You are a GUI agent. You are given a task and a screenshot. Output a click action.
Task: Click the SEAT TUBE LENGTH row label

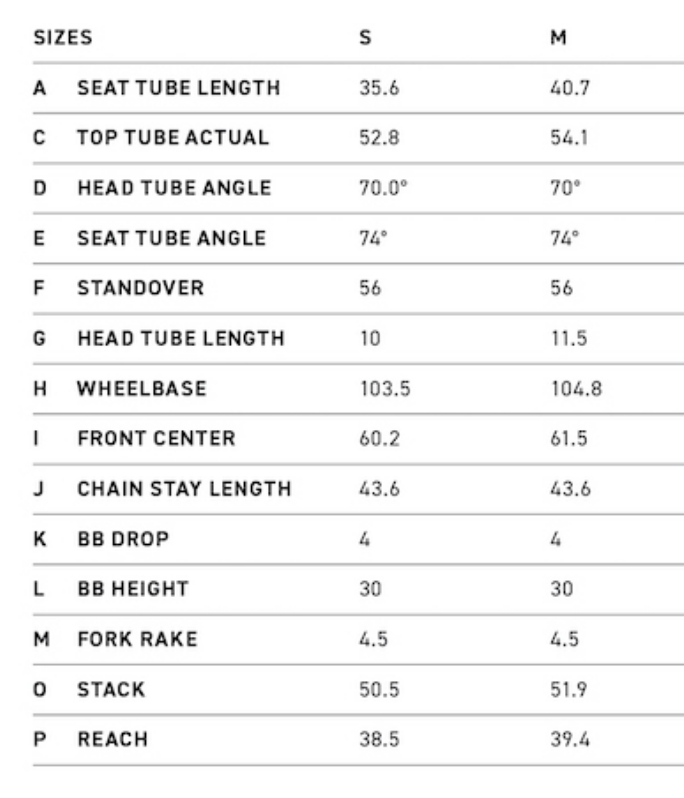pyautogui.click(x=179, y=88)
